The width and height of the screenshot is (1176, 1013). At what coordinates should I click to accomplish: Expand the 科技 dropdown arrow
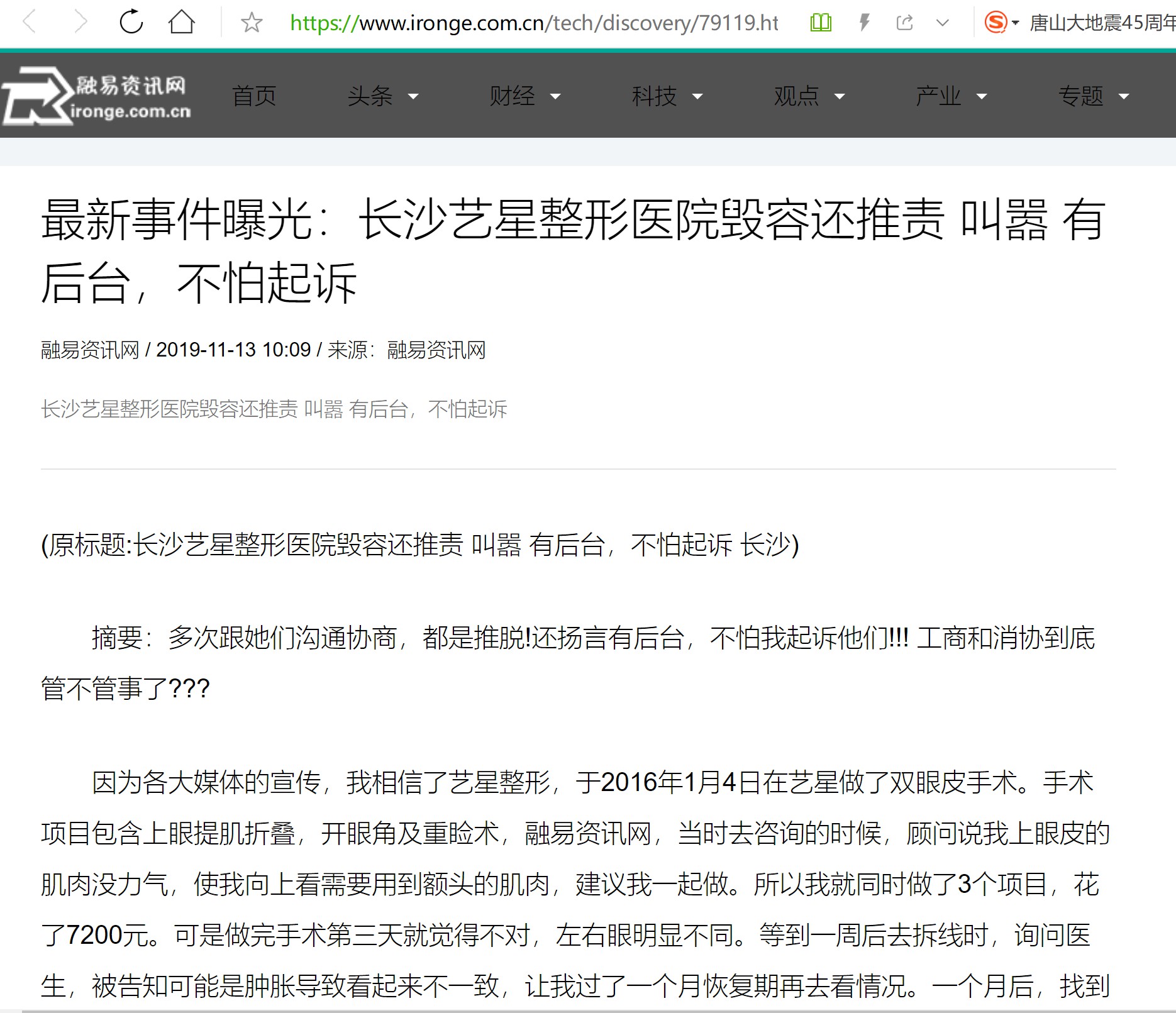coord(697,97)
